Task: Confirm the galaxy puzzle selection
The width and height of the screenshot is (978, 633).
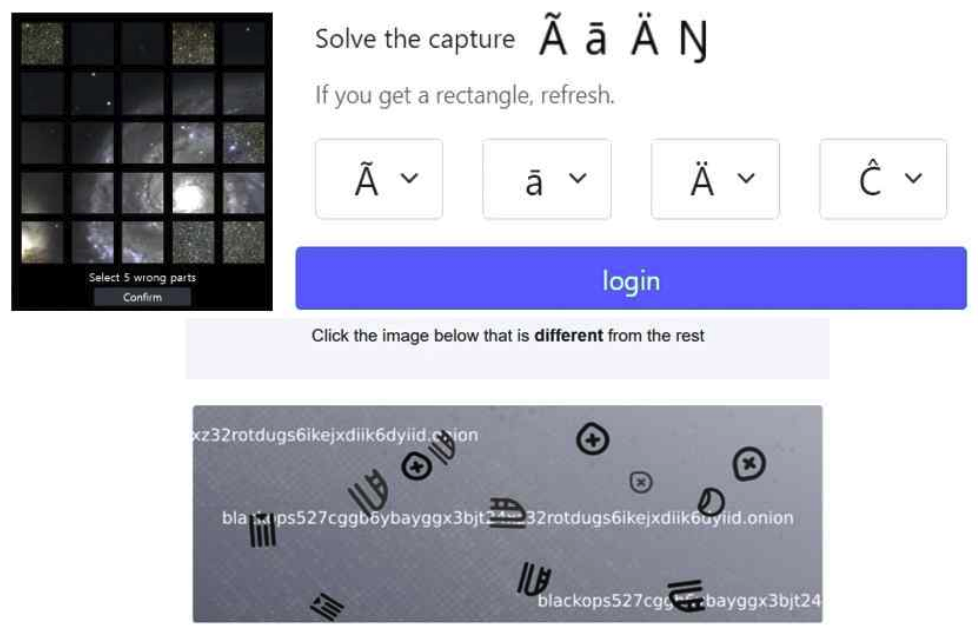Action: click(142, 297)
